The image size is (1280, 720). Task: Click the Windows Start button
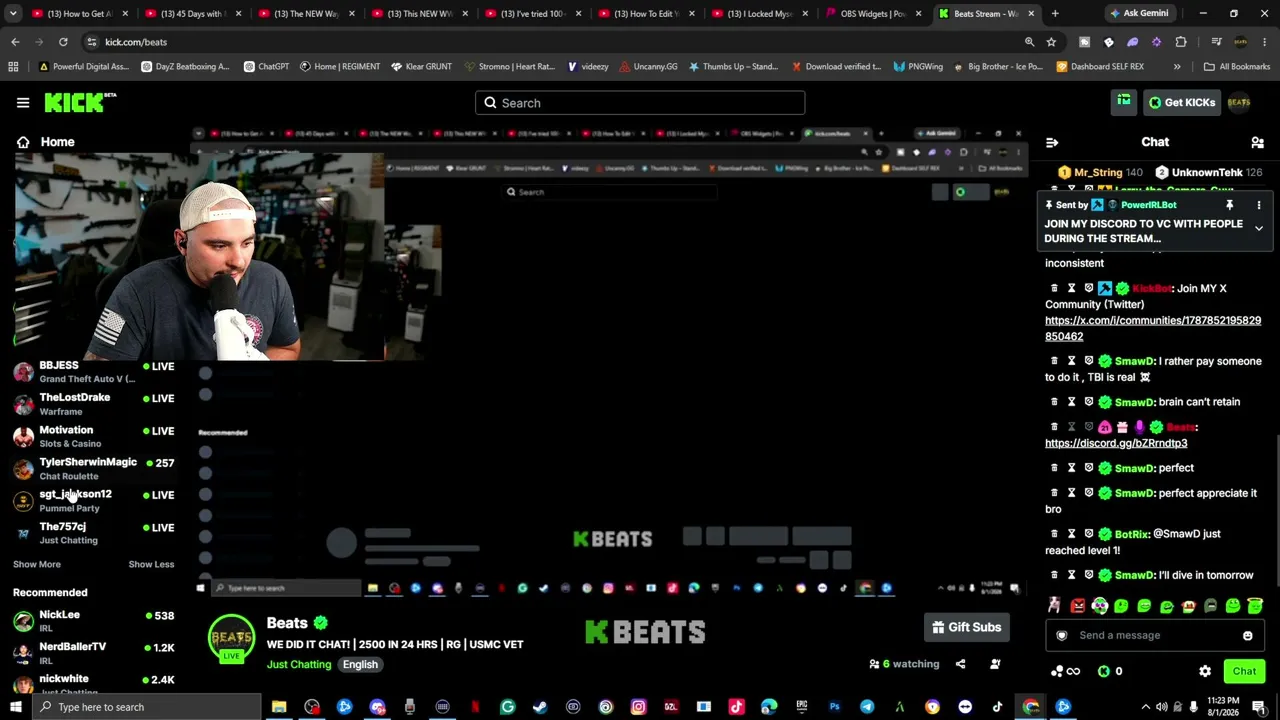point(14,707)
